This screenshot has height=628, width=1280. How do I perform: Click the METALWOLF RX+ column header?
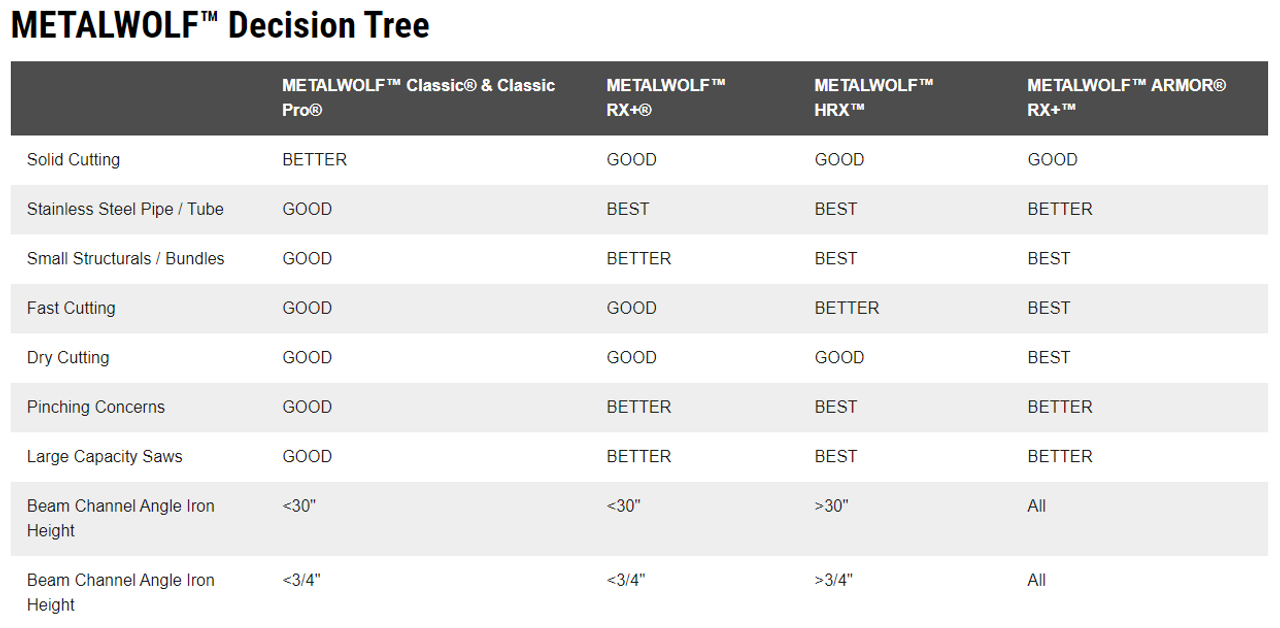click(x=665, y=98)
